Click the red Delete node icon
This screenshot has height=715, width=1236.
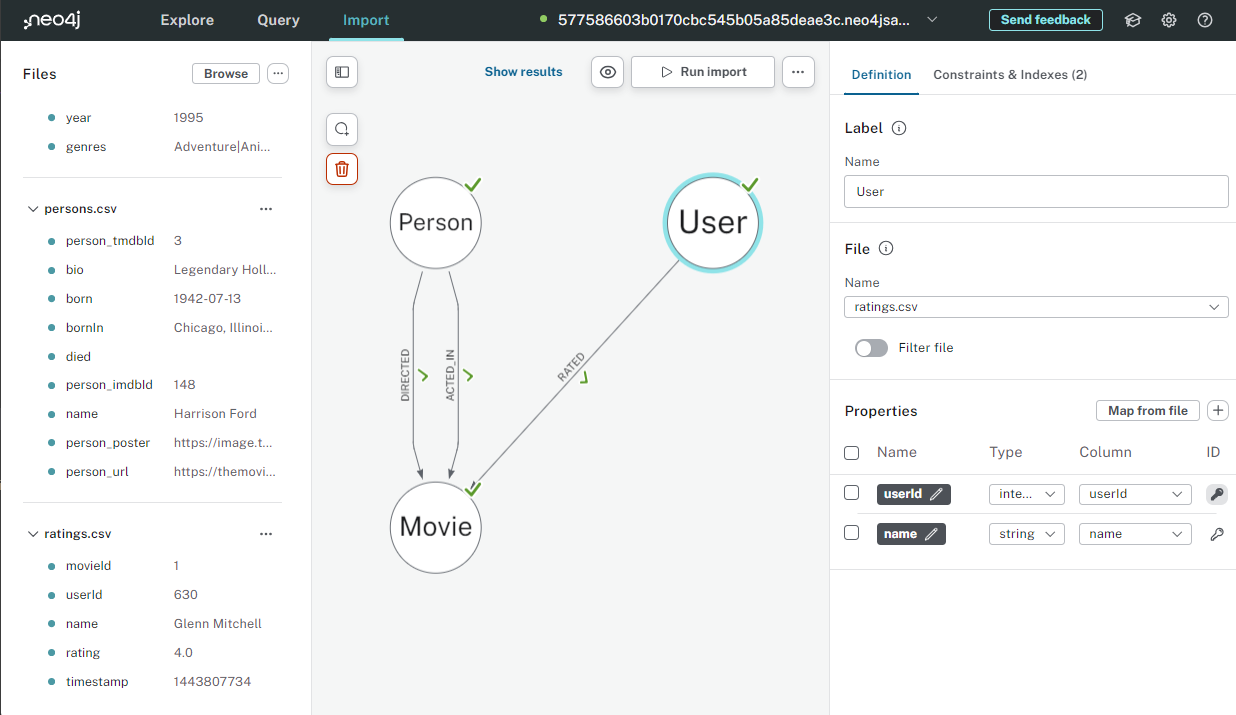[341, 169]
